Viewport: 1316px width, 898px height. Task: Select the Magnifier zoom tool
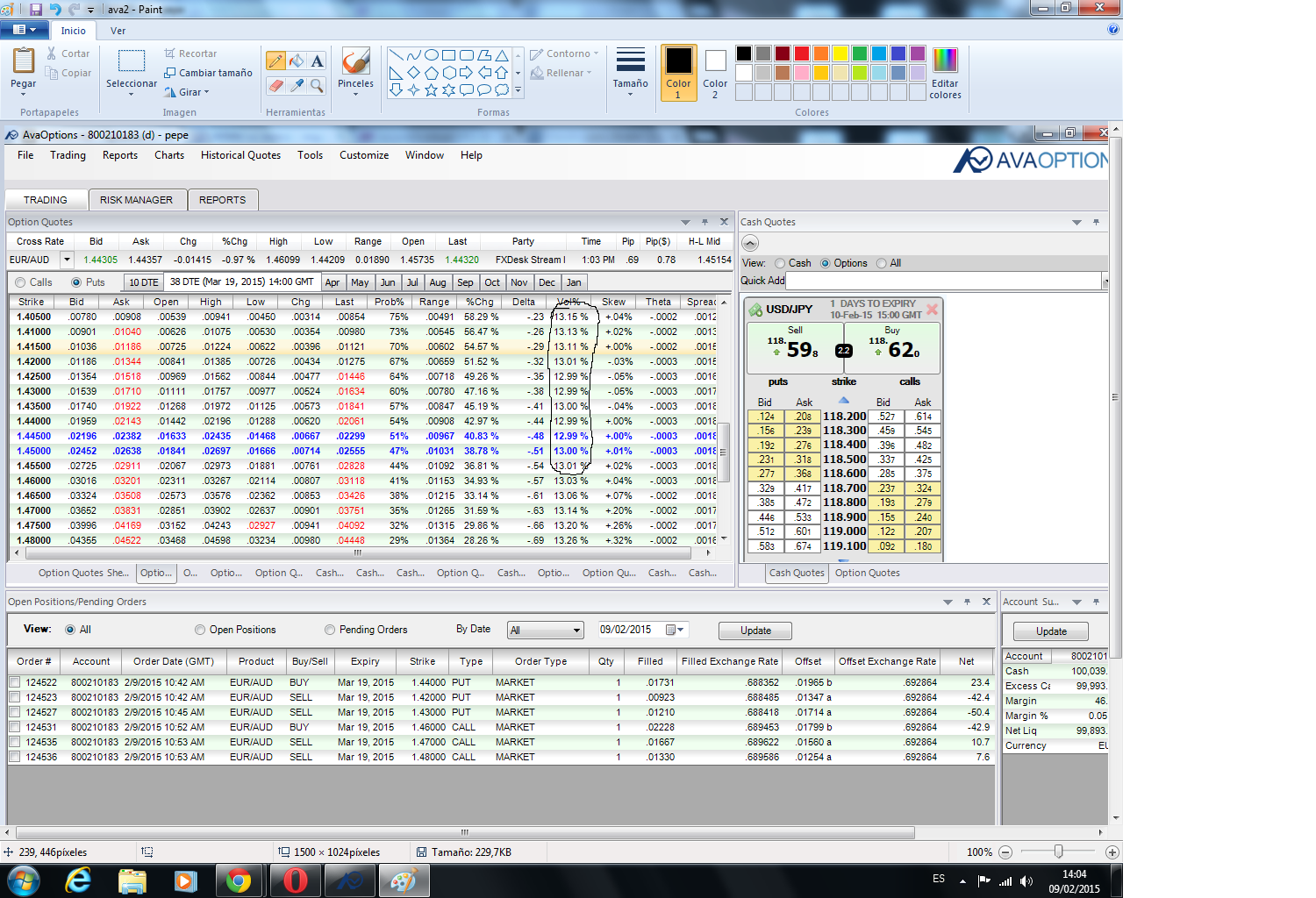(x=318, y=85)
